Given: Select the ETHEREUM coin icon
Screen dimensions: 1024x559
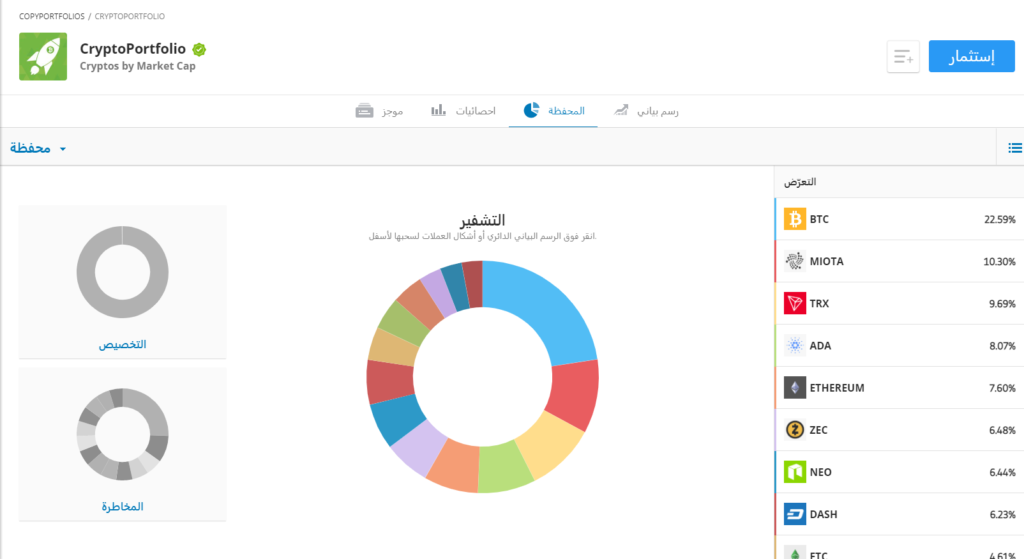Looking at the screenshot, I should coord(795,387).
